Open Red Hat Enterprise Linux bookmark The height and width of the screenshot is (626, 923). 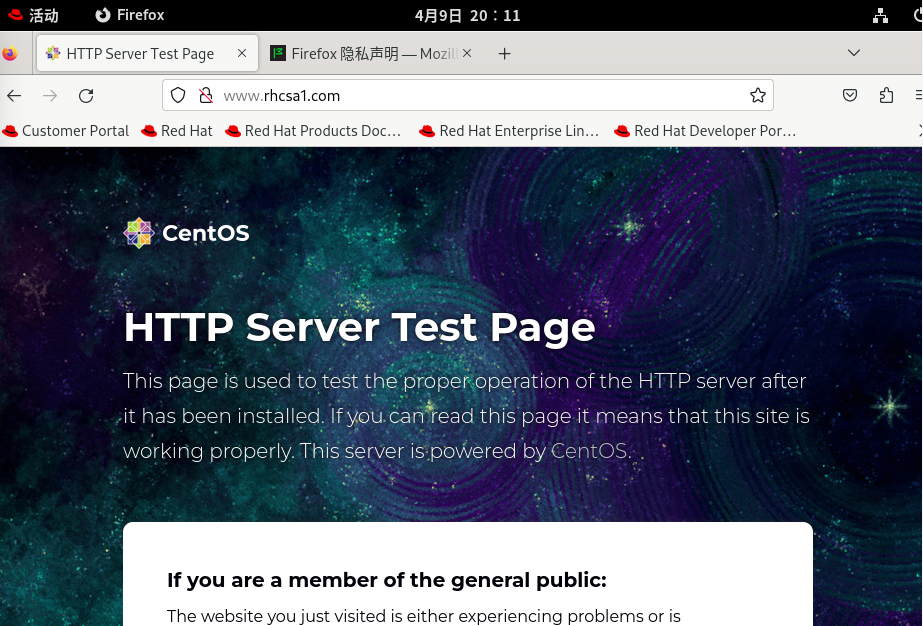pyautogui.click(x=509, y=131)
